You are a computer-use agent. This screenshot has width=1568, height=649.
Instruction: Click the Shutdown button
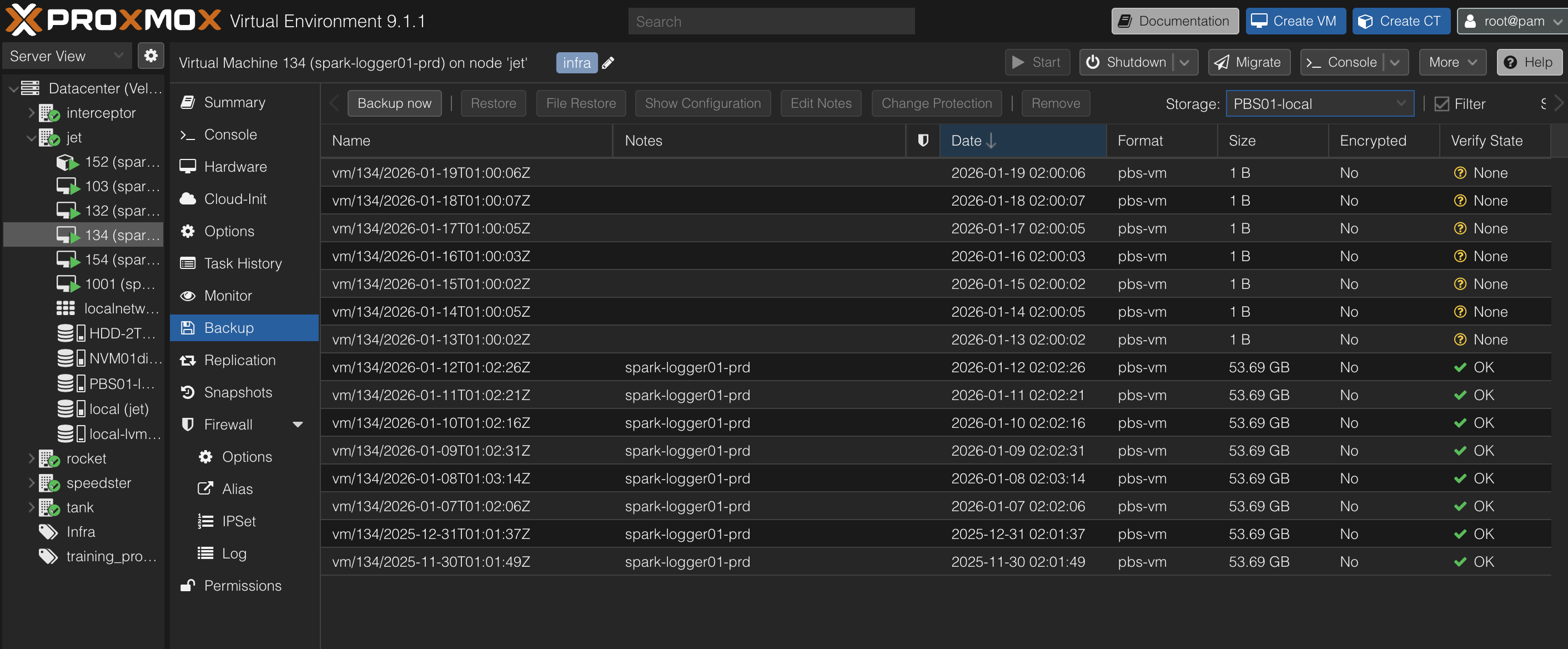point(1127,62)
